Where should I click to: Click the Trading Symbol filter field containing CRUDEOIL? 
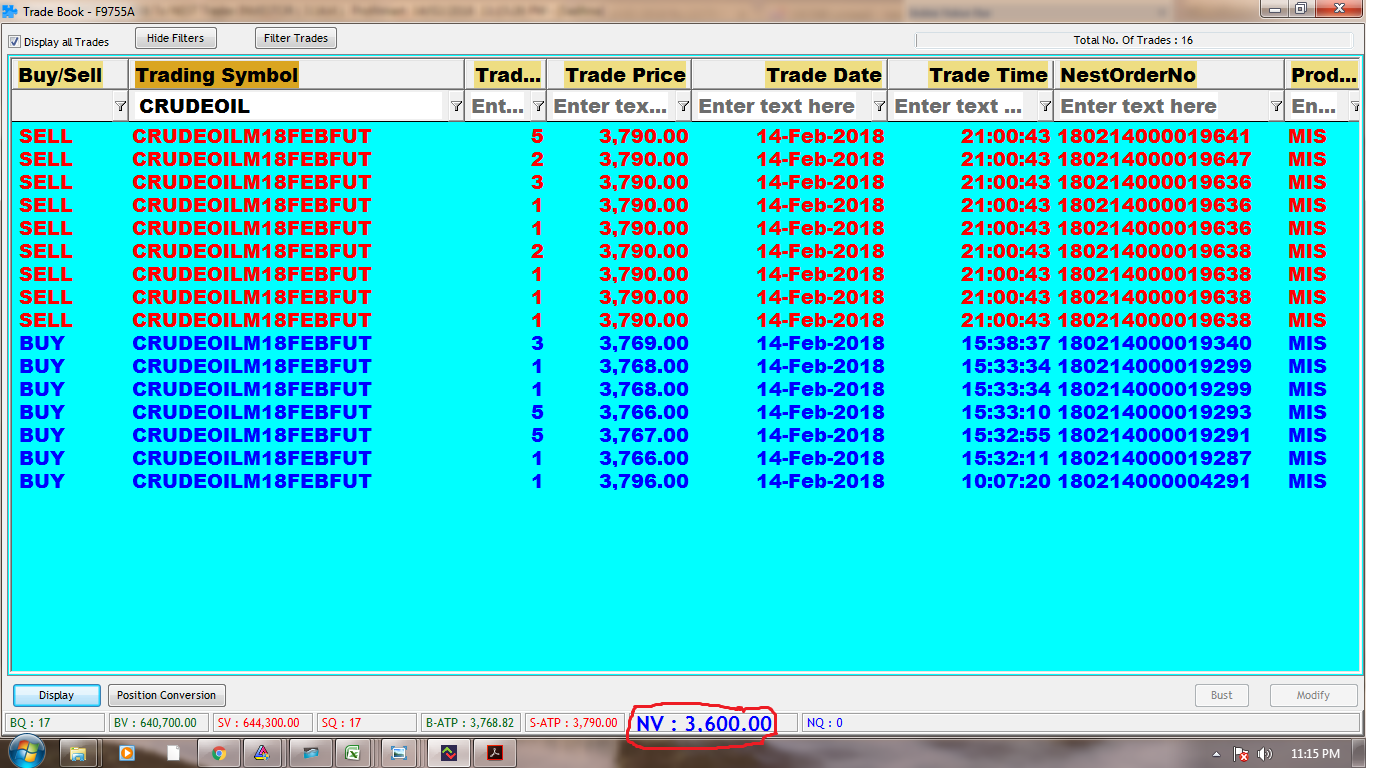click(290, 106)
